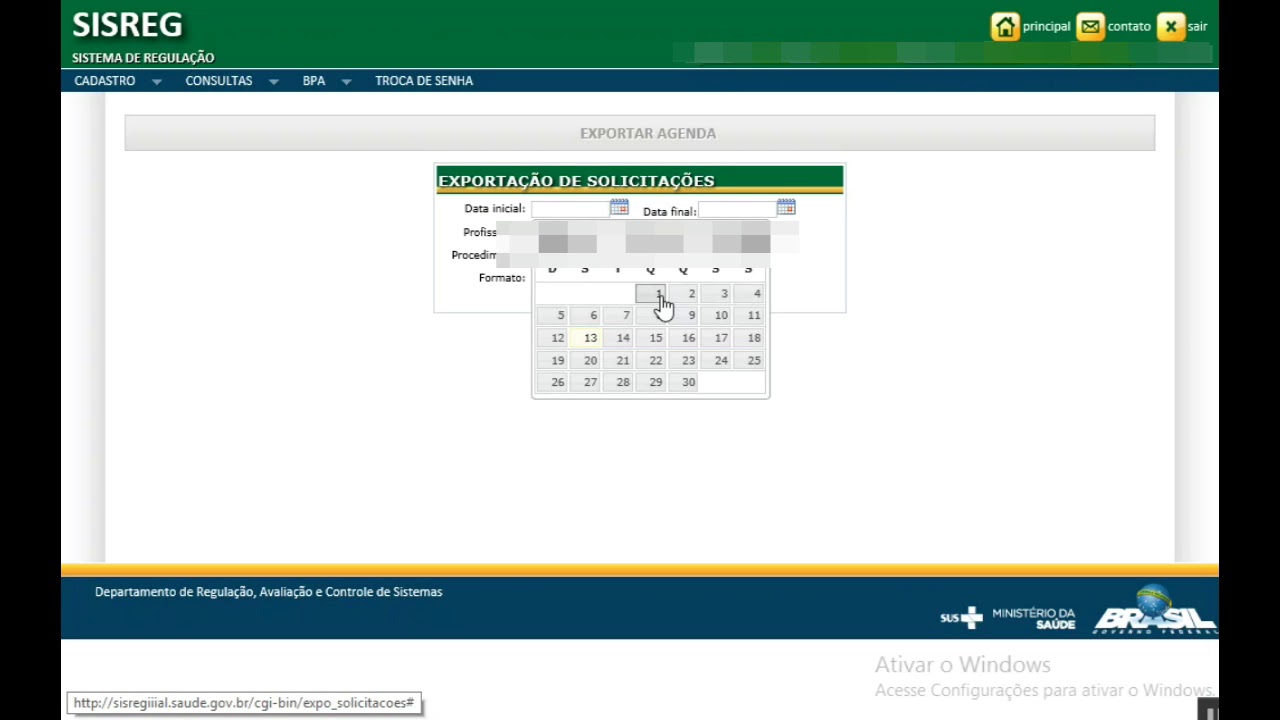Expand the BPA menu arrow
Viewport: 1280px width, 720px height.
click(346, 82)
